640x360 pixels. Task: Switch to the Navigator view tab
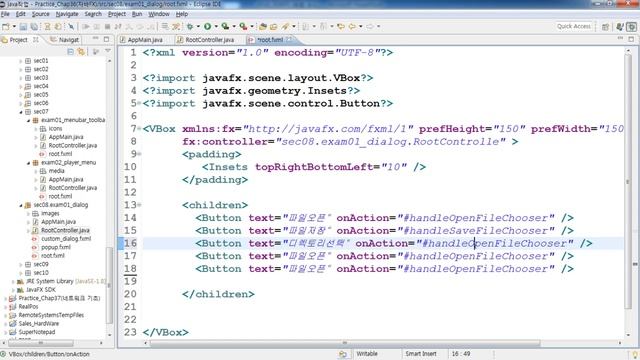(64, 40)
